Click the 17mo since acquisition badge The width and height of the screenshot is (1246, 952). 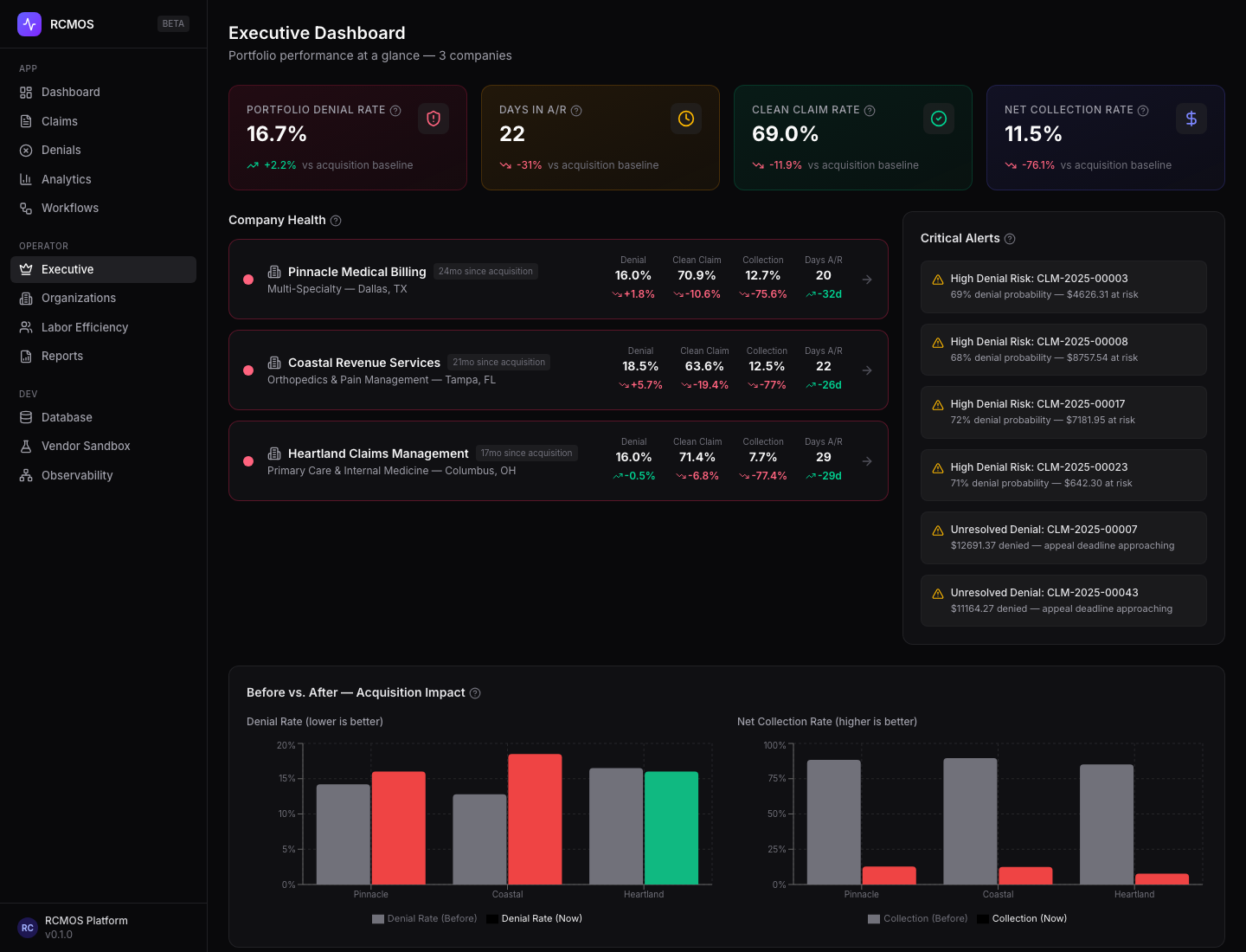(x=526, y=453)
